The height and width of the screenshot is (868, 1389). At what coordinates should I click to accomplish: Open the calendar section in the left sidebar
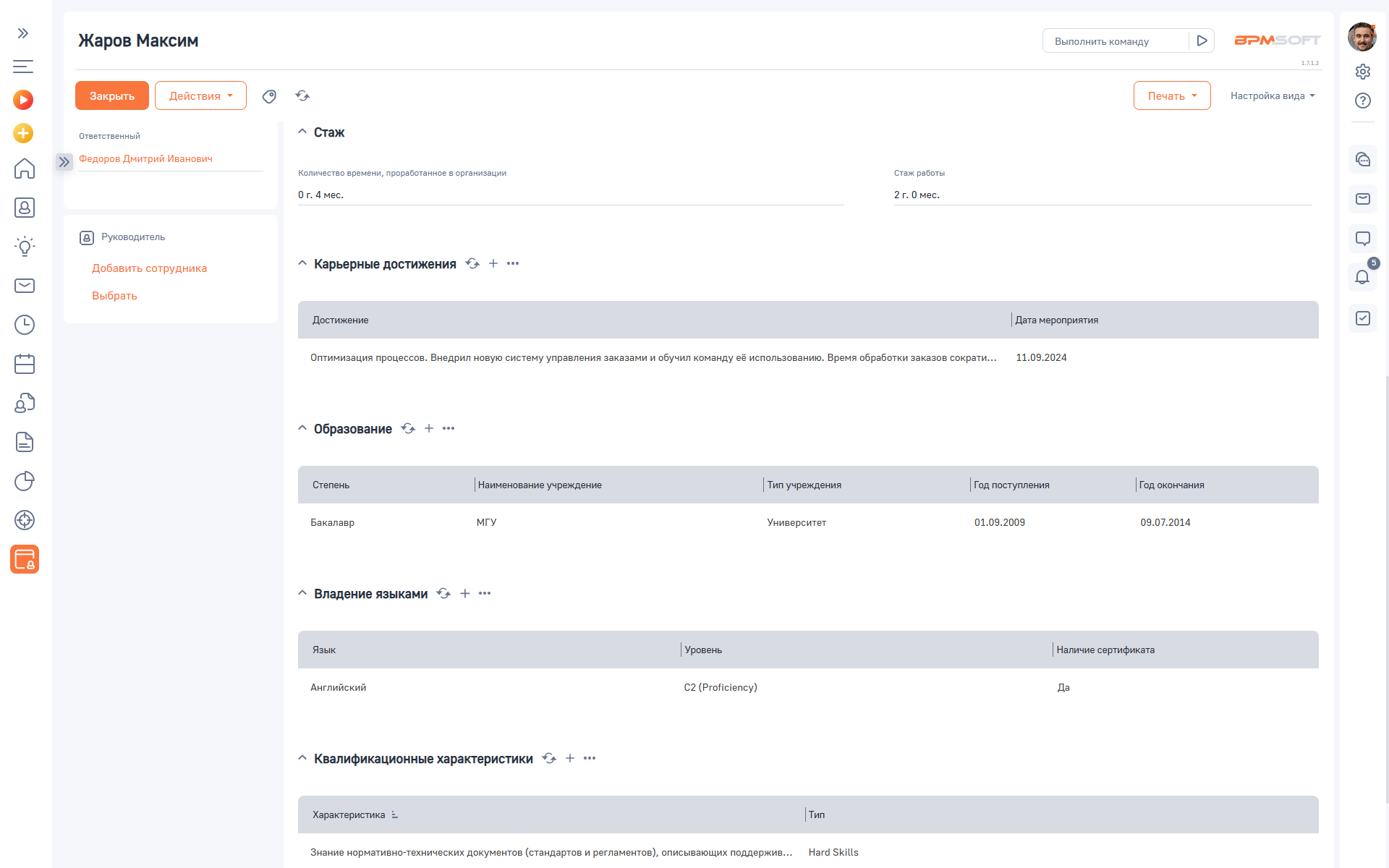[x=25, y=364]
